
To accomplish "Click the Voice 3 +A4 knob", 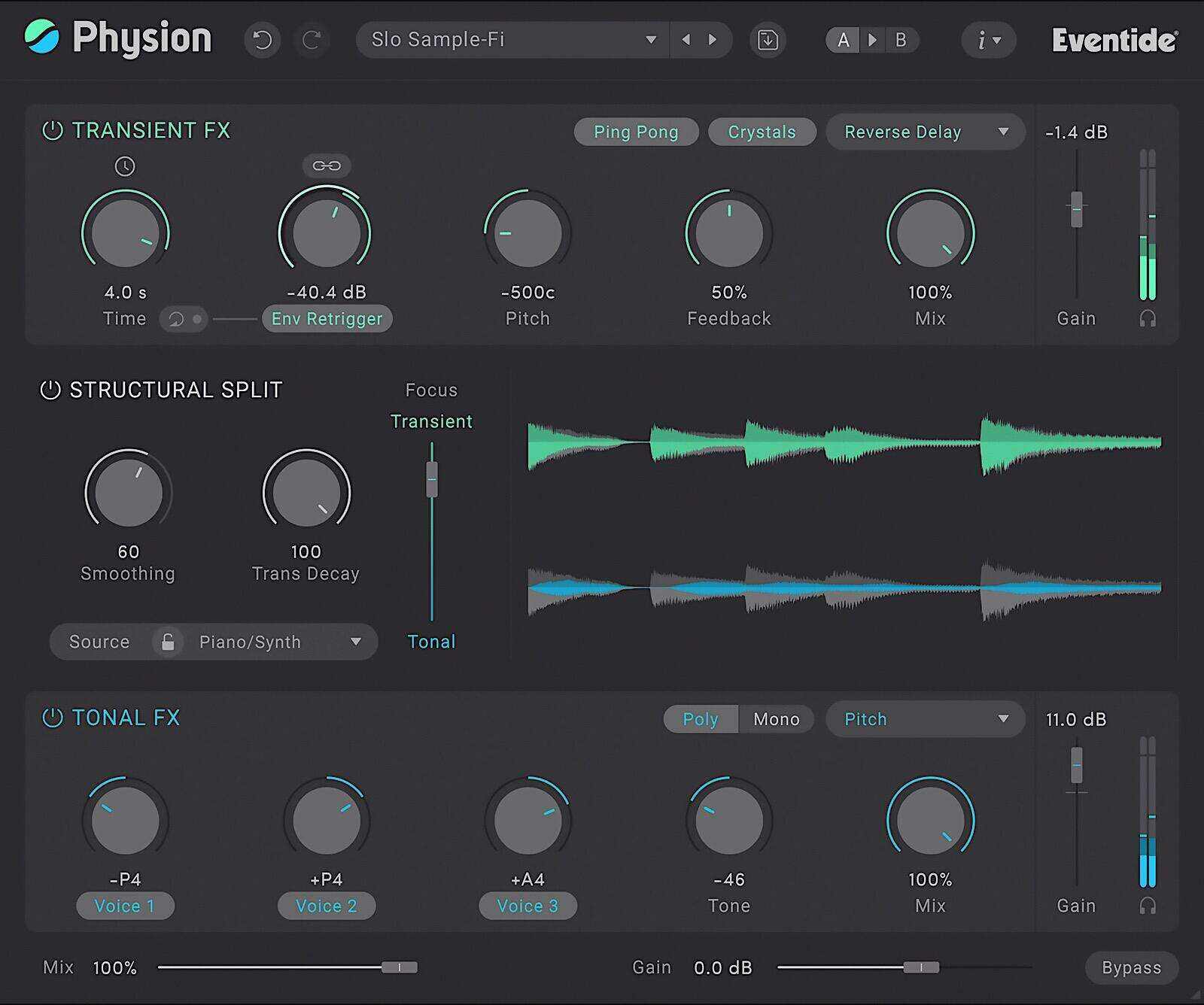I will (528, 820).
